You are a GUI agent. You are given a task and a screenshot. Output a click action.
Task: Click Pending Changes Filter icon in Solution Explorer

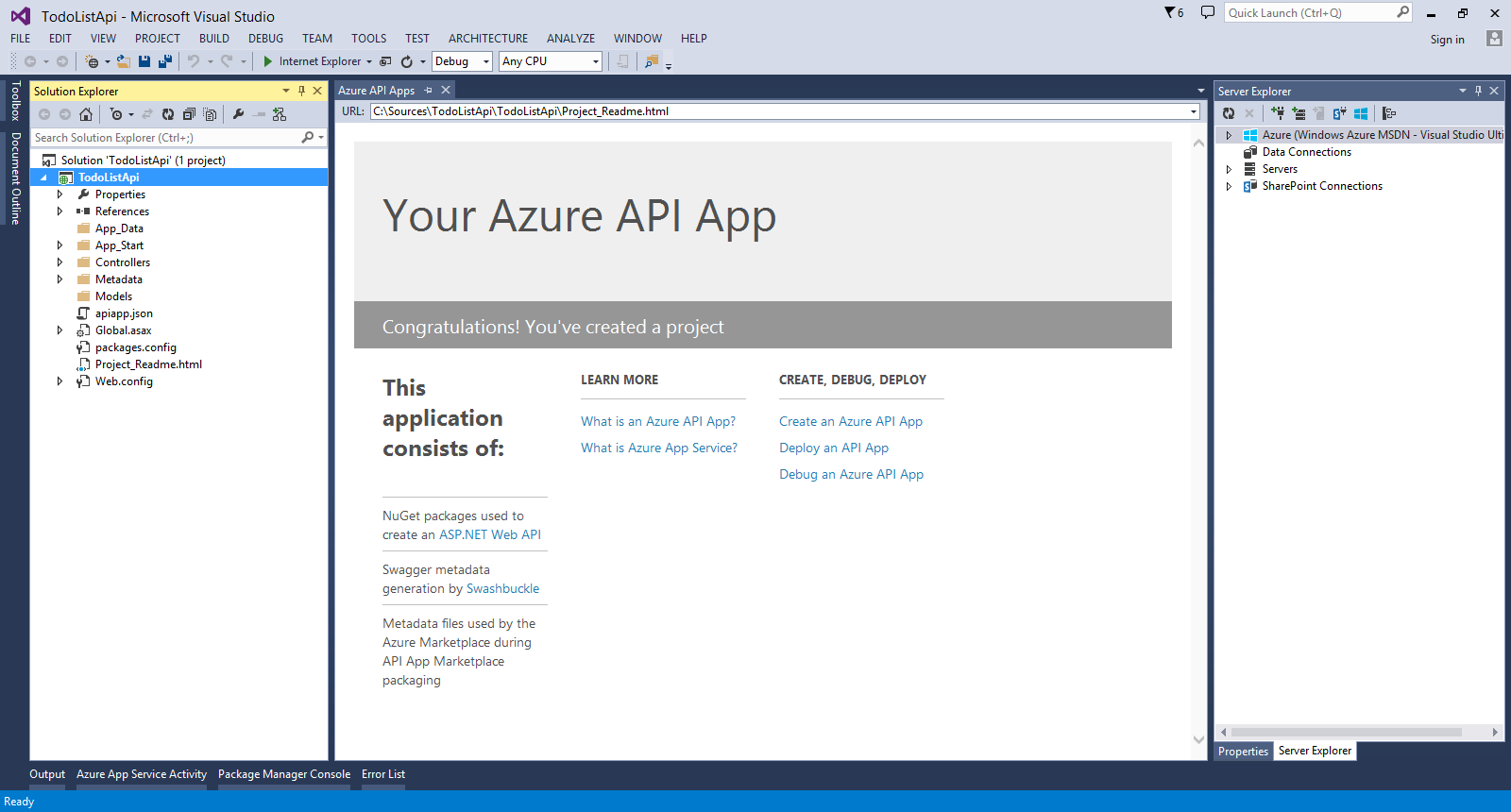(x=116, y=114)
